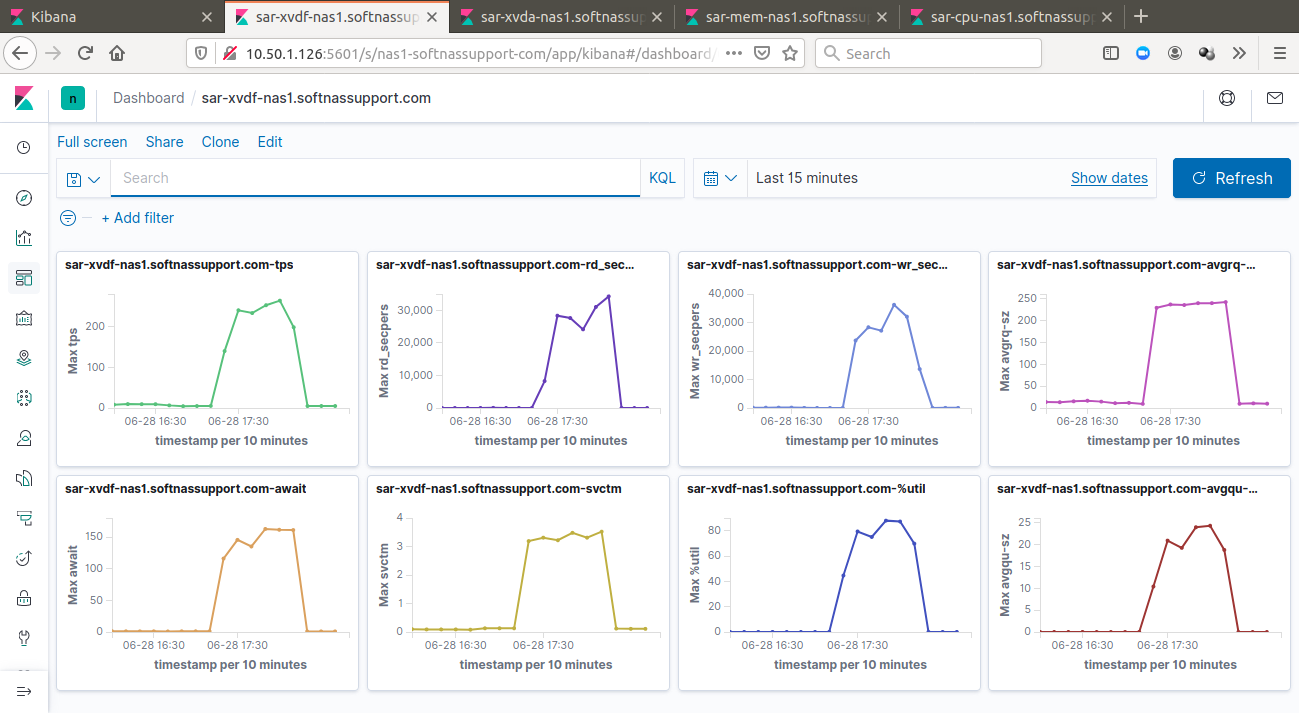Viewport: 1299px width, 713px height.
Task: Expand the Kibana side navigation
Action: (x=24, y=691)
